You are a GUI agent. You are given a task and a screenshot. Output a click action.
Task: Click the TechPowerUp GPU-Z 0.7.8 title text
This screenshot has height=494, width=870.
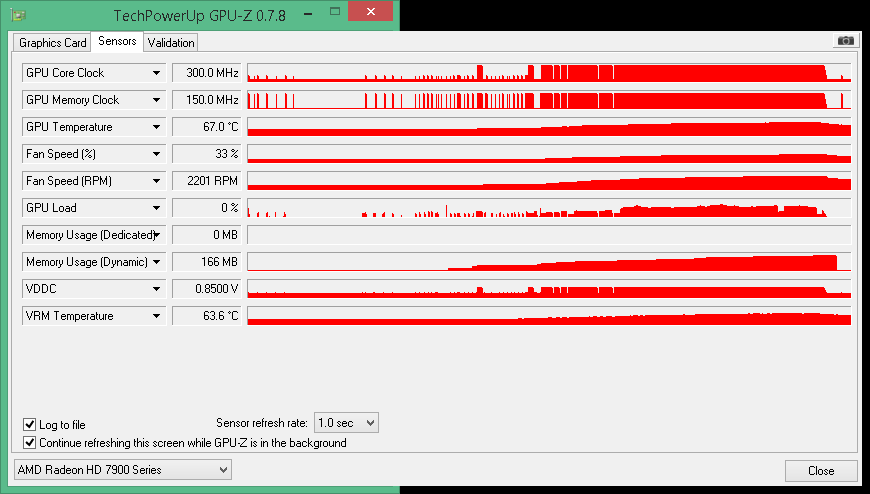[200, 15]
